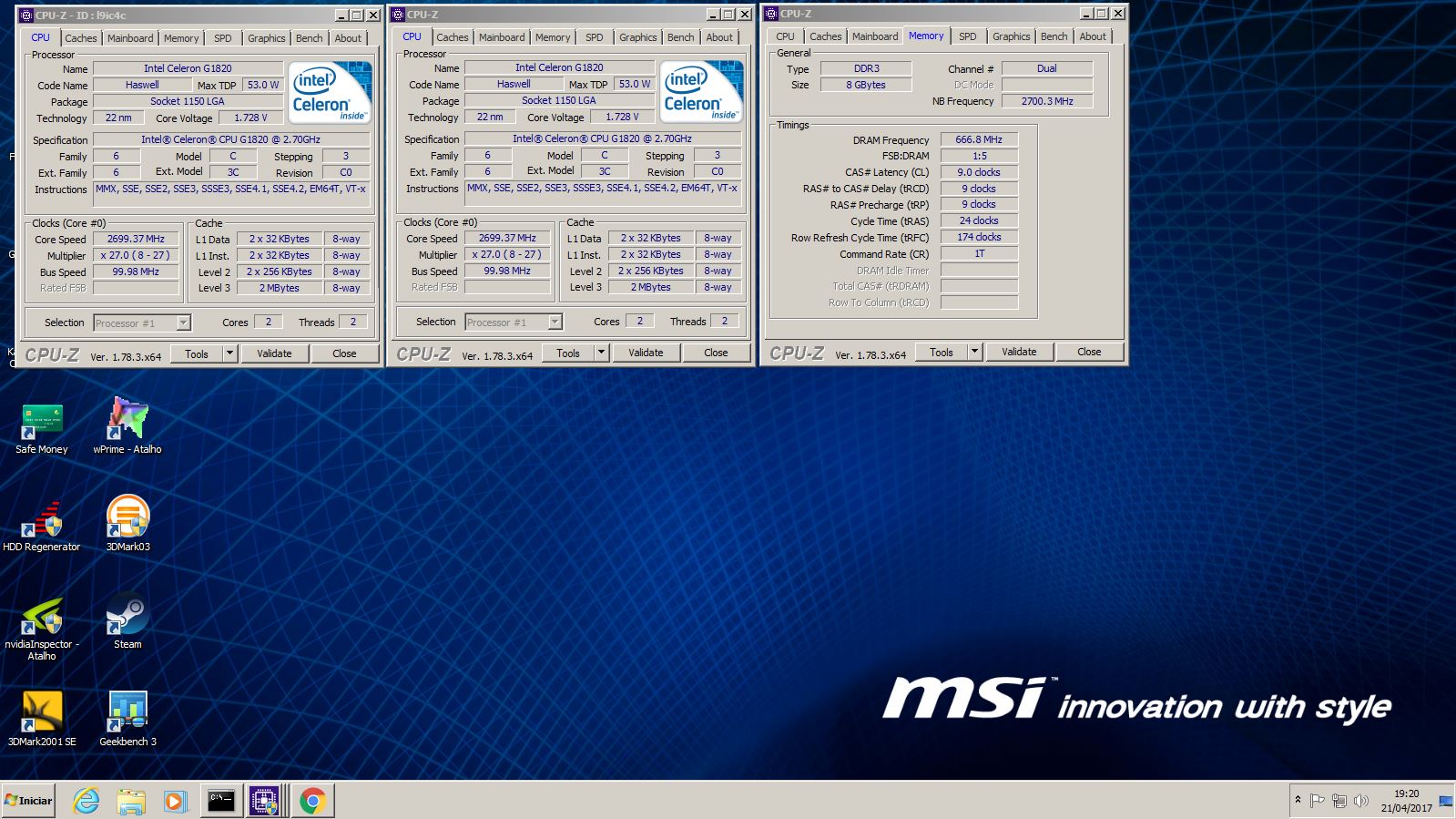Click the Iniciar start button
Image resolution: width=1456 pixels, height=819 pixels.
(28, 801)
